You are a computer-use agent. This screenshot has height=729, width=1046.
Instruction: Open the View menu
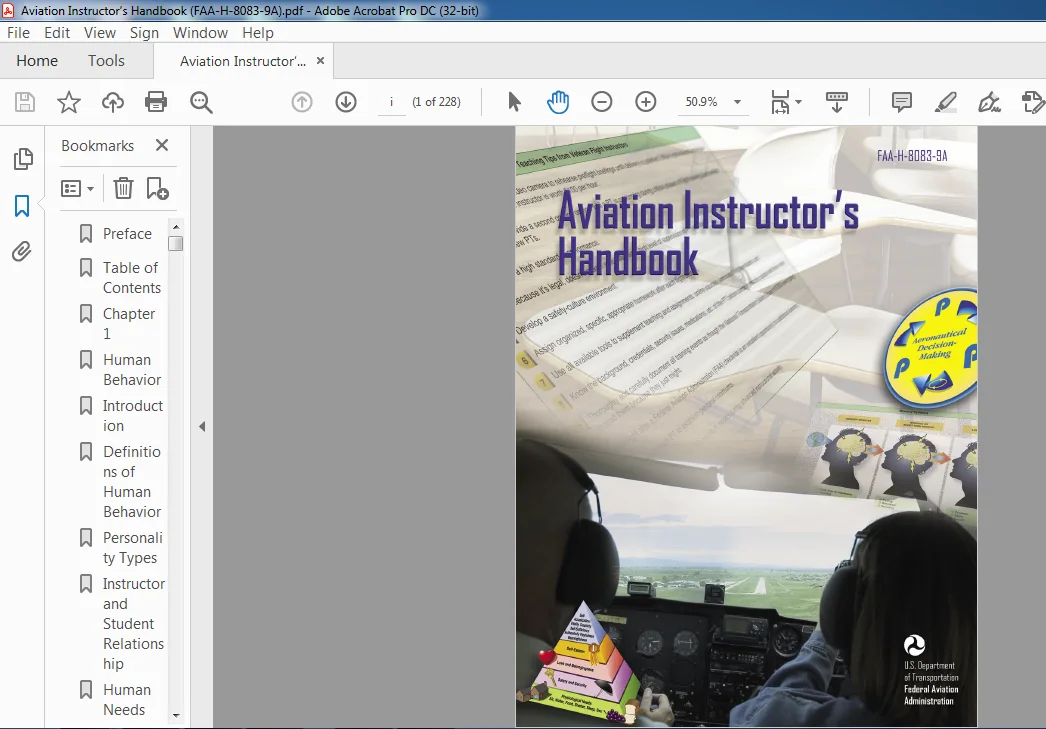point(99,33)
